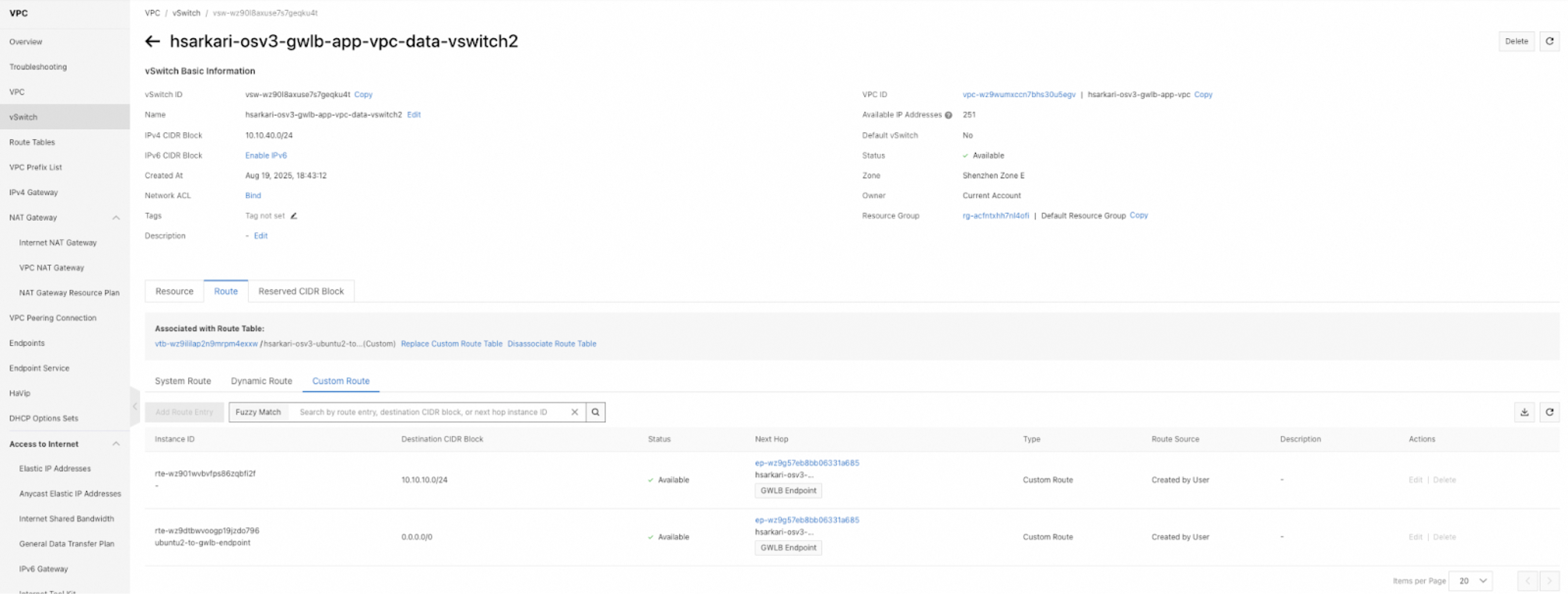Viewport: 1568px width, 594px height.
Task: Open the Reserved CIDR Block tab
Action: 301,292
